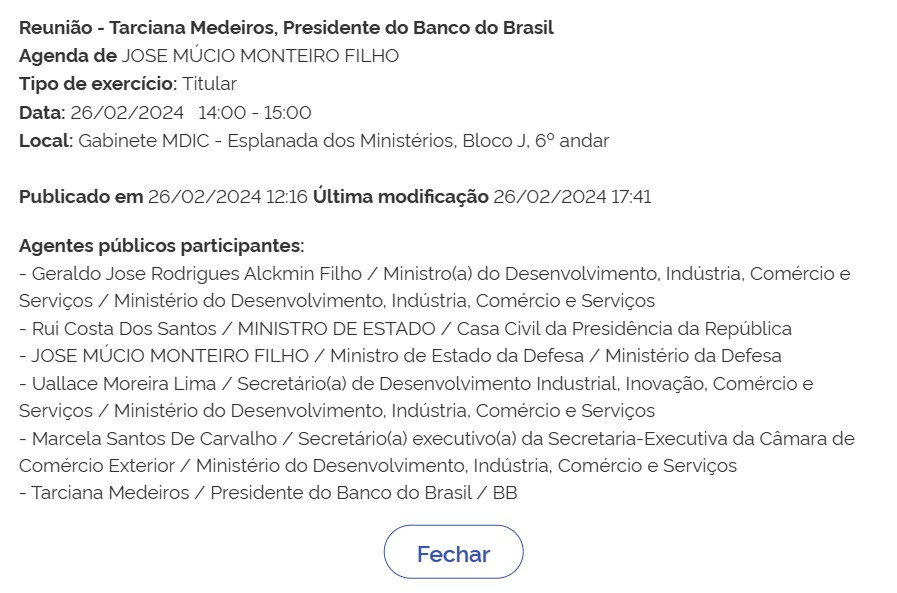Click the Ministro de Estado da Defesa entry
This screenshot has width=897, height=593.
[457, 355]
